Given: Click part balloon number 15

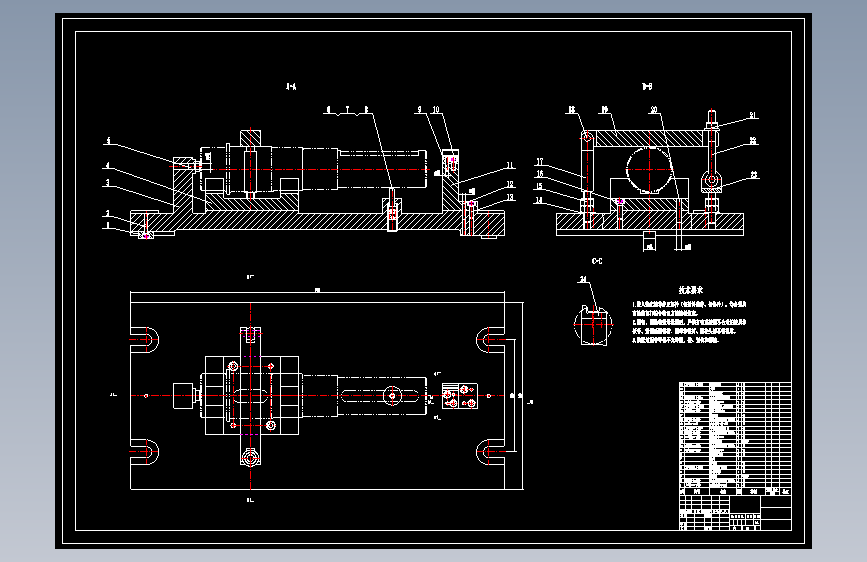Looking at the screenshot, I should [x=539, y=186].
